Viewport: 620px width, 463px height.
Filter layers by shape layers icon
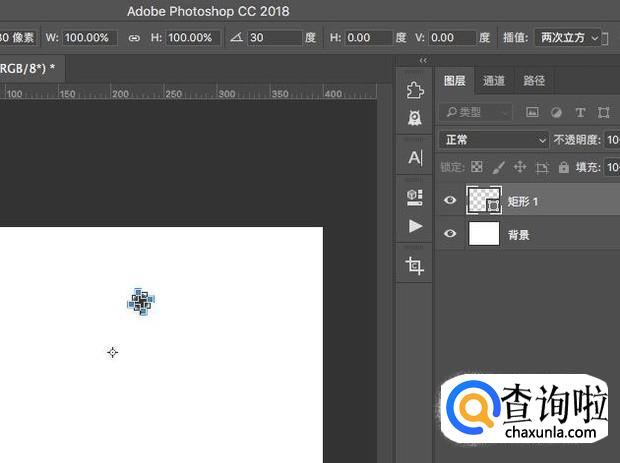click(x=603, y=113)
